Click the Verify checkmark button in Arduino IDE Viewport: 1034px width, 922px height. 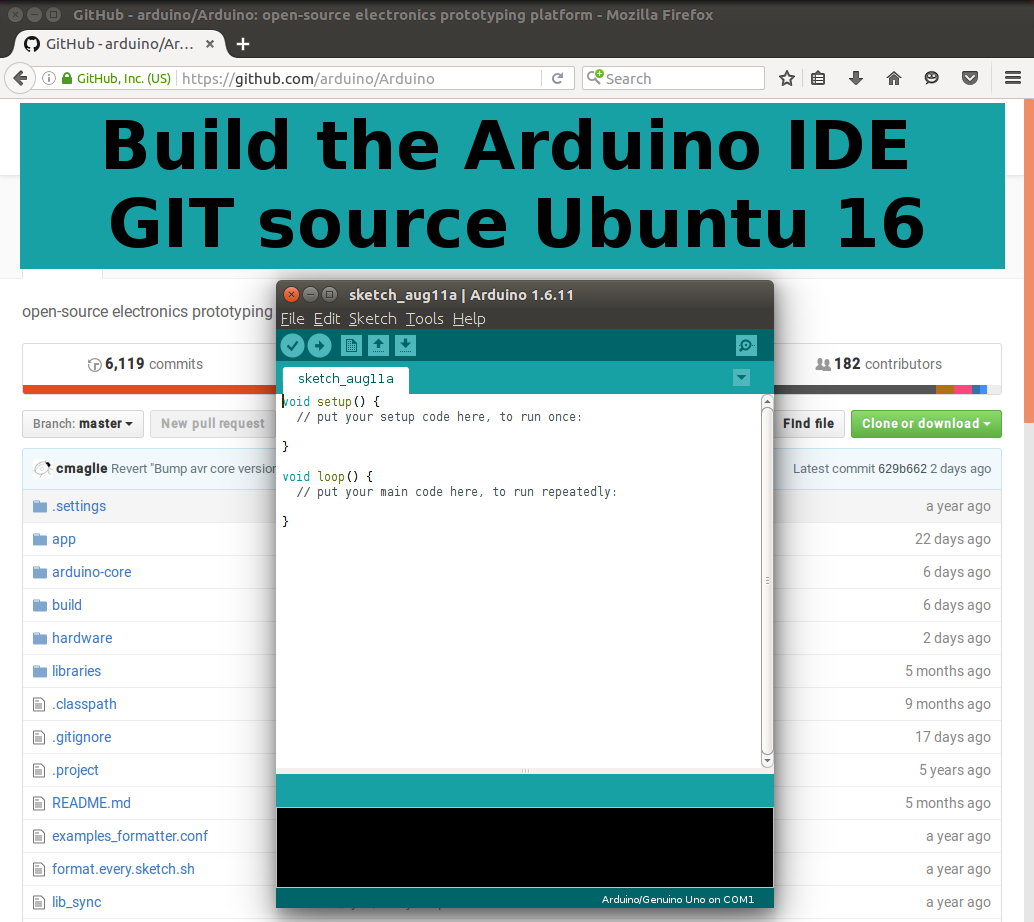coord(292,345)
